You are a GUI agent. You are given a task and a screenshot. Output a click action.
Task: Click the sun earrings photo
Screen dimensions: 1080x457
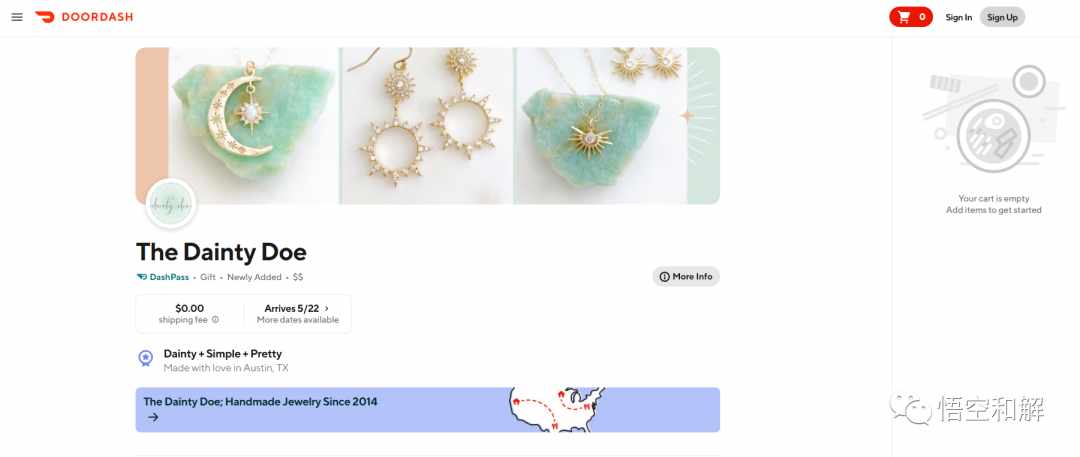coord(427,125)
